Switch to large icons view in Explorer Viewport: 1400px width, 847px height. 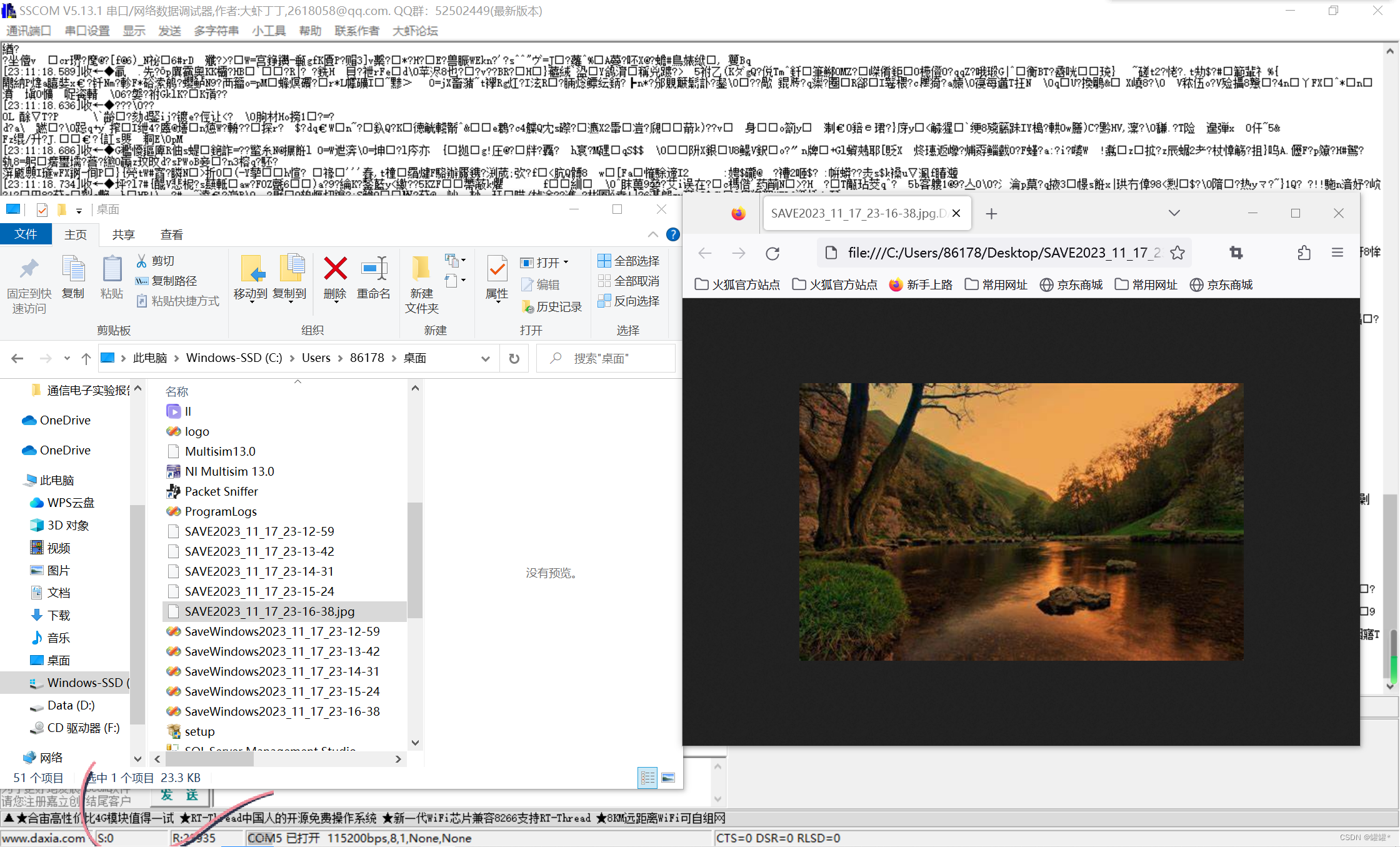pos(668,778)
